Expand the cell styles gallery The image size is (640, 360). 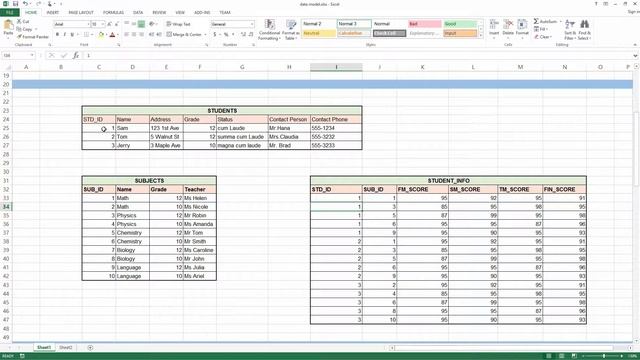[480, 36]
